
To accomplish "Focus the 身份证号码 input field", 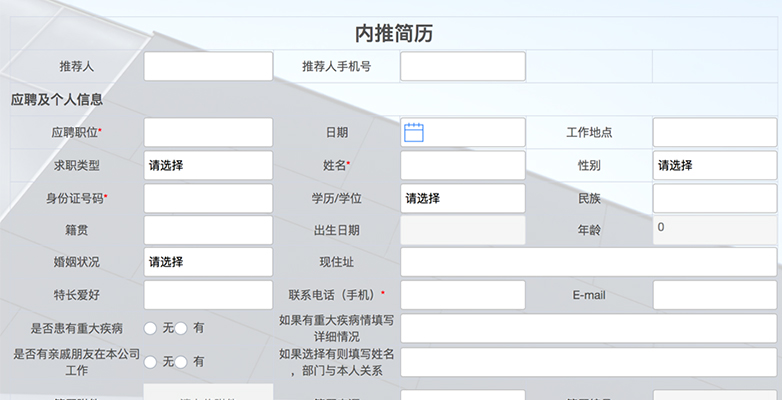I will (208, 198).
